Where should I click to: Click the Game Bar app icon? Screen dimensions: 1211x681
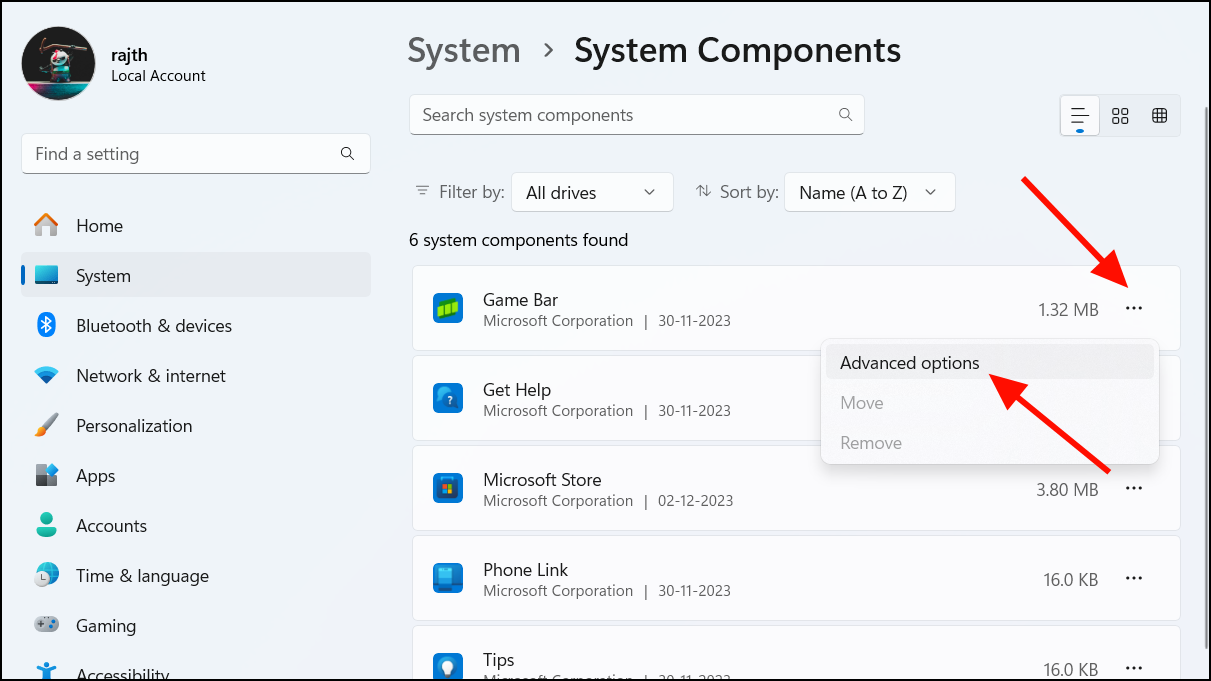point(447,308)
